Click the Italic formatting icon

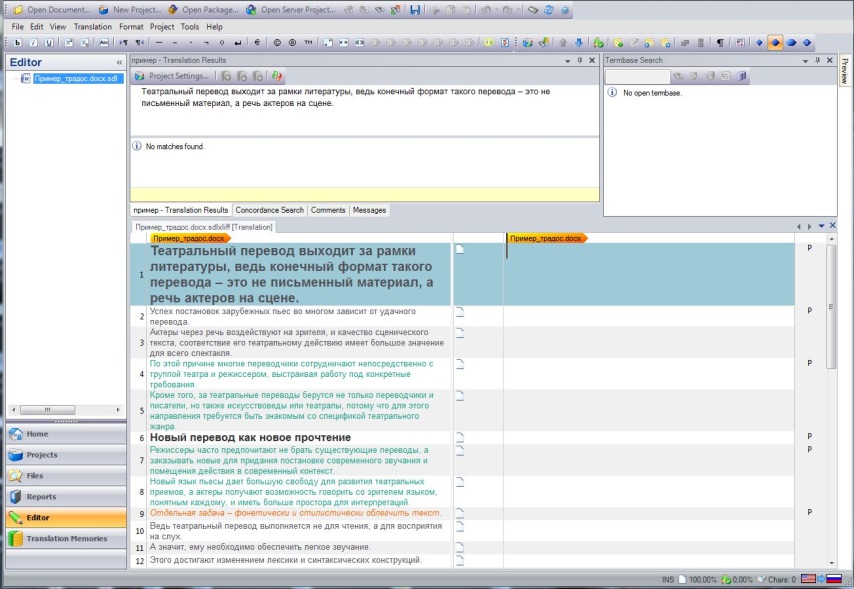[x=33, y=43]
